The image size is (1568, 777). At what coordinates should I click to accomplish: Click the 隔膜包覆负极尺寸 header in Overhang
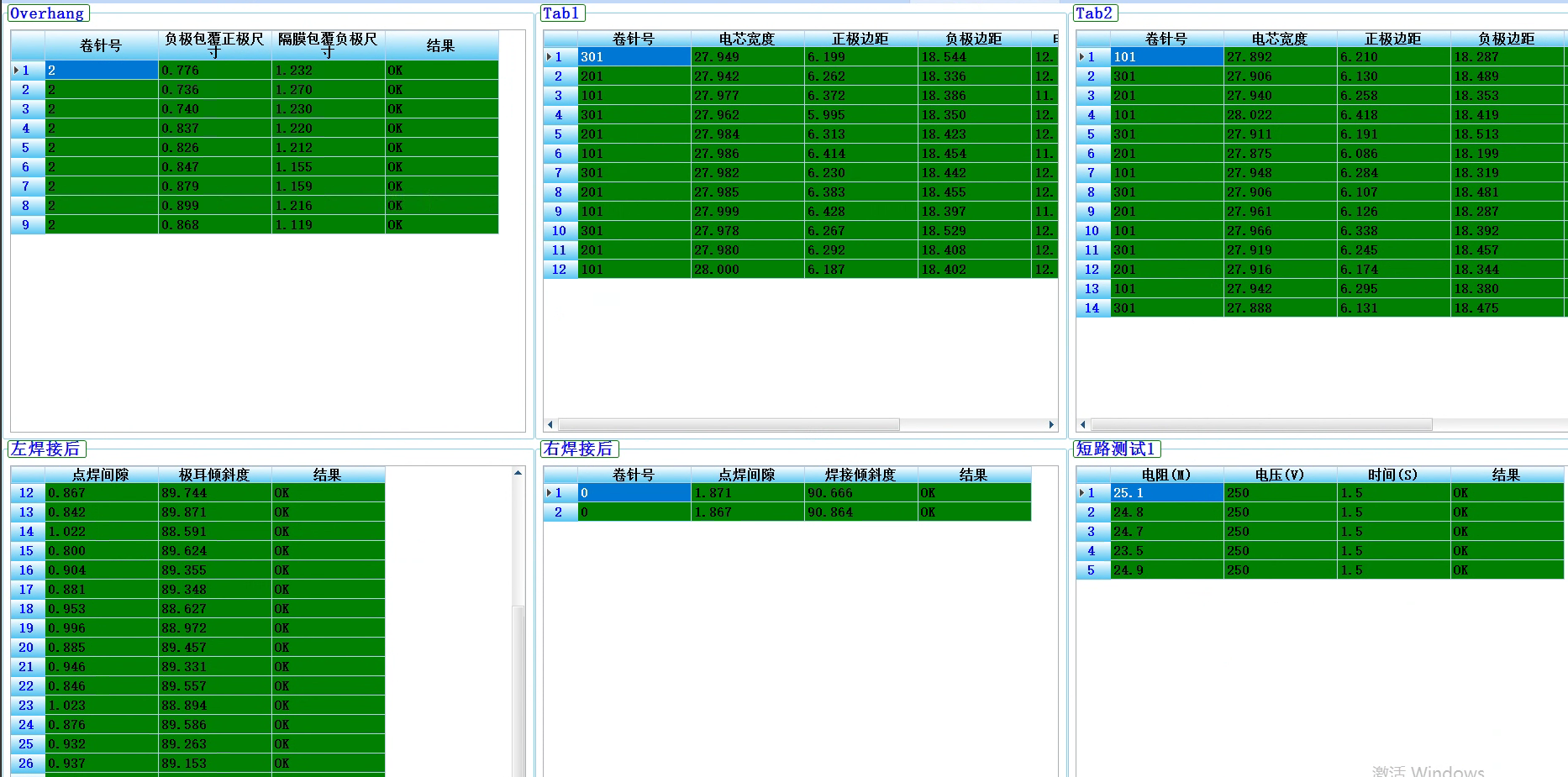click(329, 45)
